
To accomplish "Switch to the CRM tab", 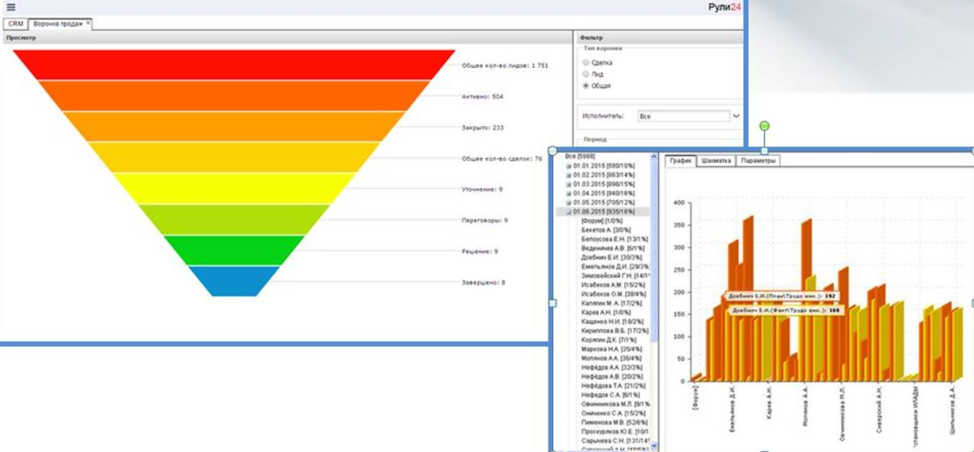I will tap(16, 24).
